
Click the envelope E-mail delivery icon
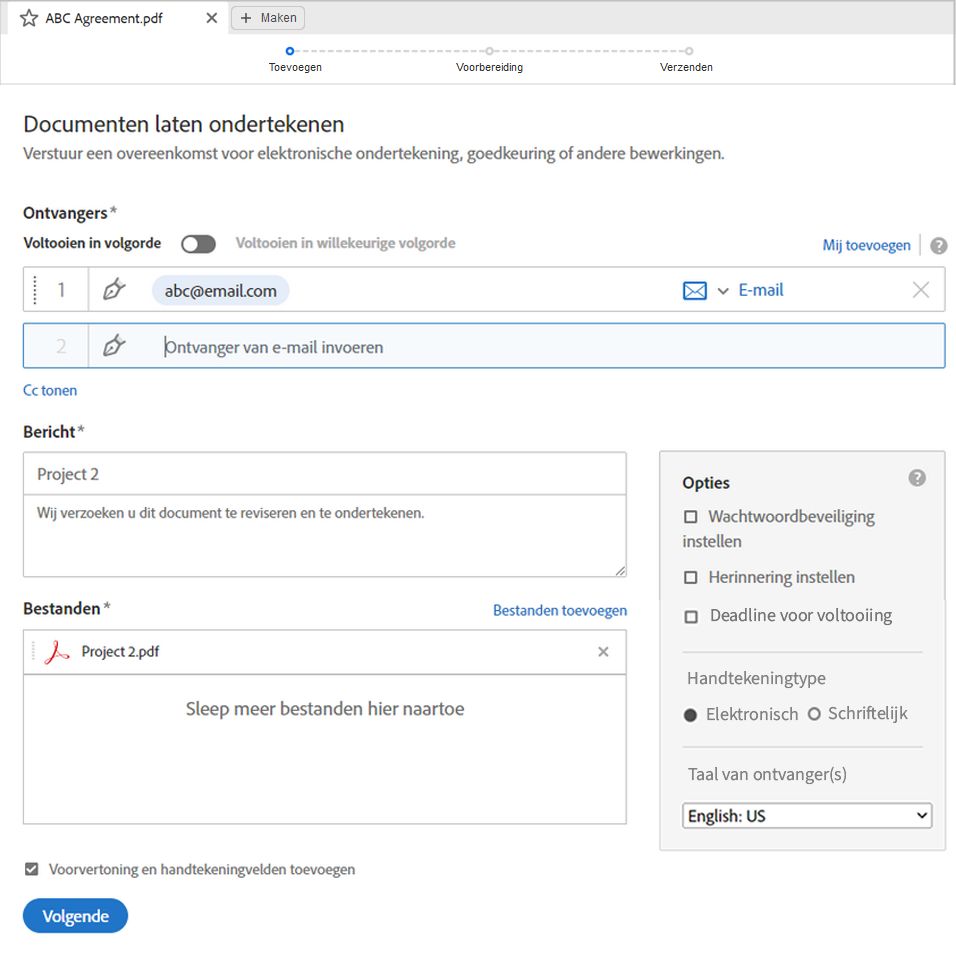click(694, 290)
